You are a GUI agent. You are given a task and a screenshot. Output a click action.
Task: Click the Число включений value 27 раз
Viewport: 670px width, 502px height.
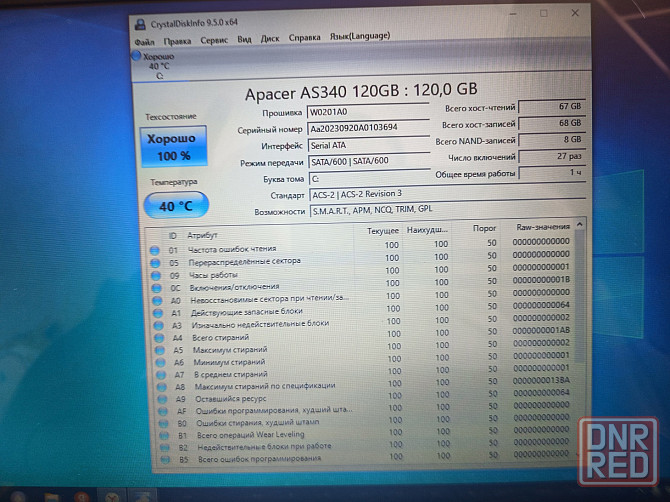(552, 156)
